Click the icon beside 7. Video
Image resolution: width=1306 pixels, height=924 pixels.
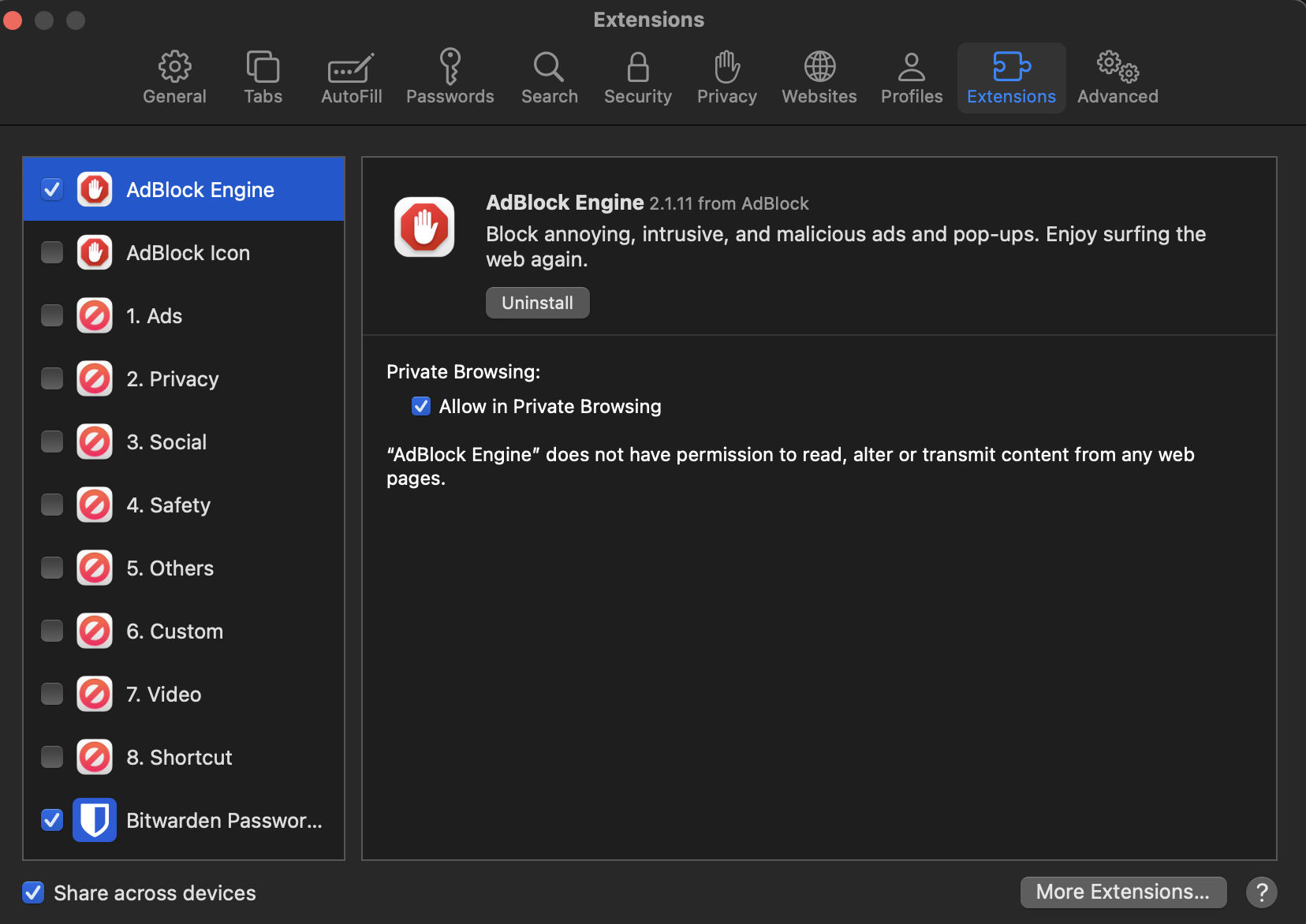pos(95,694)
